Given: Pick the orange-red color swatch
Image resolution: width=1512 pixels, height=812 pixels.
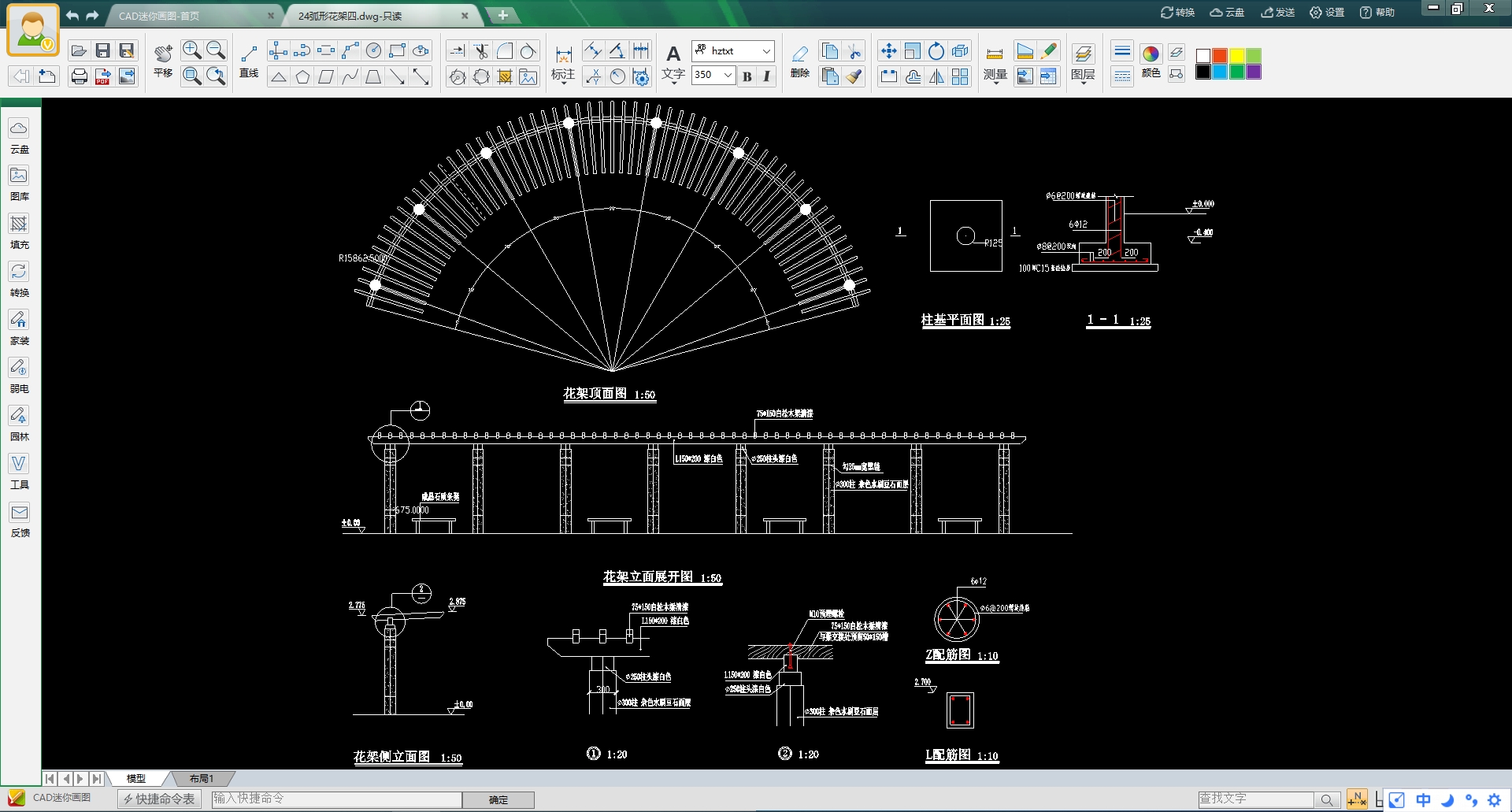Looking at the screenshot, I should pyautogui.click(x=1220, y=55).
